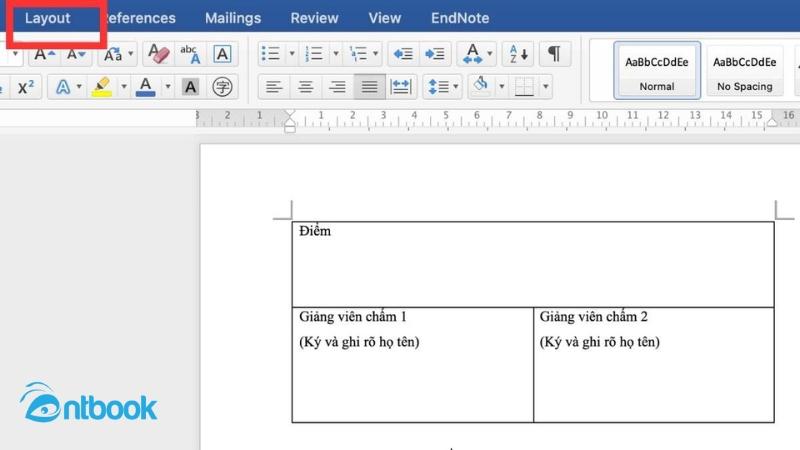Click the horizontal ruler at mark 8
This screenshot has width=800, height=450.
tap(539, 116)
